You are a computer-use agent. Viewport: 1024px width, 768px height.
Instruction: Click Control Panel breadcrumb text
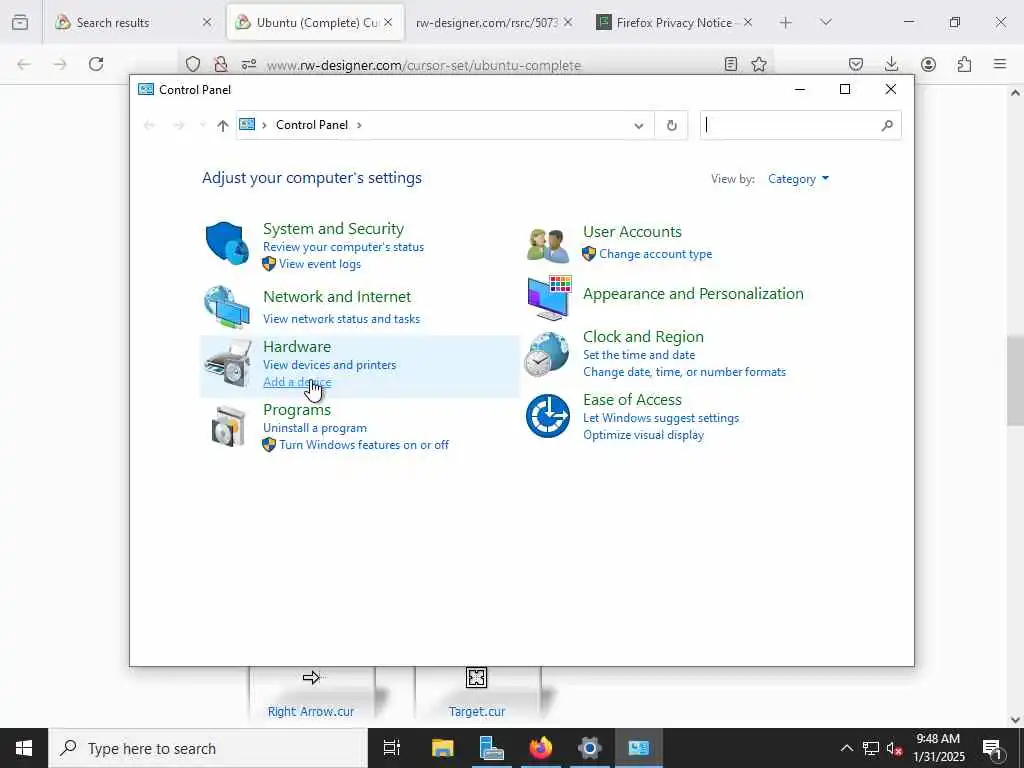(312, 125)
